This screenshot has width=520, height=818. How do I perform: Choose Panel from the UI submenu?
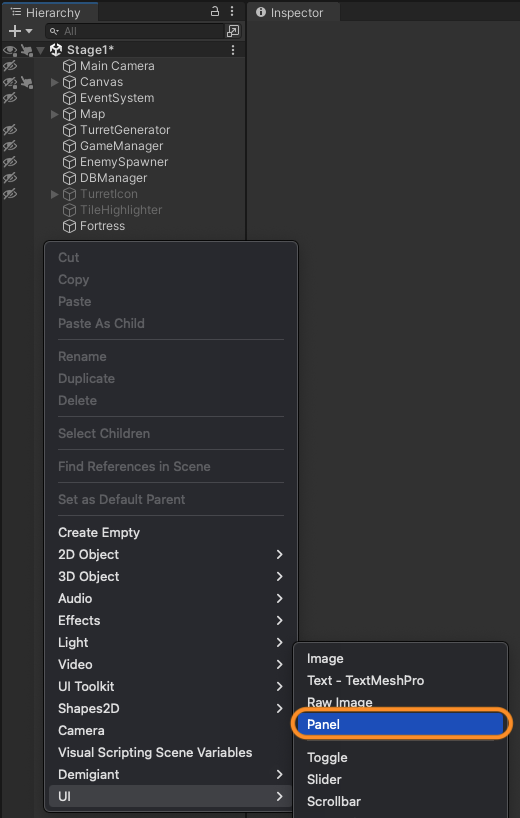pos(401,724)
